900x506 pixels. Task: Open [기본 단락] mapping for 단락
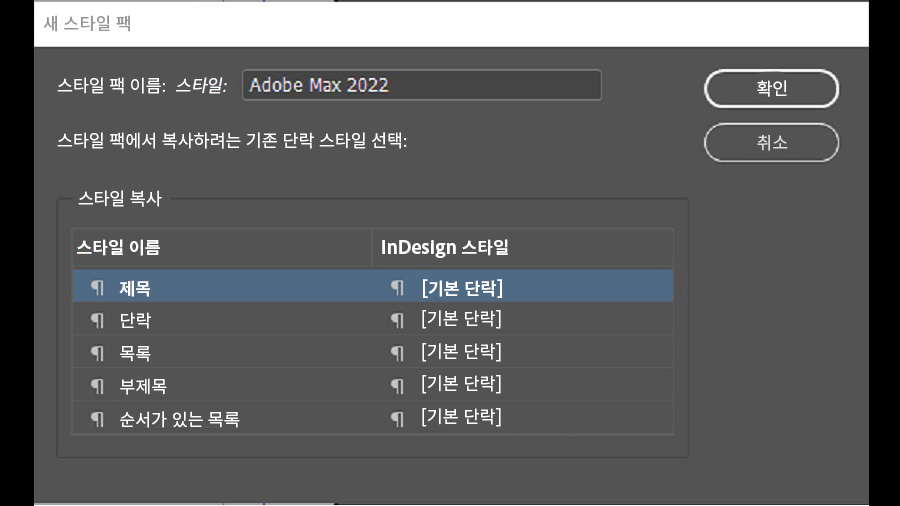point(461,319)
